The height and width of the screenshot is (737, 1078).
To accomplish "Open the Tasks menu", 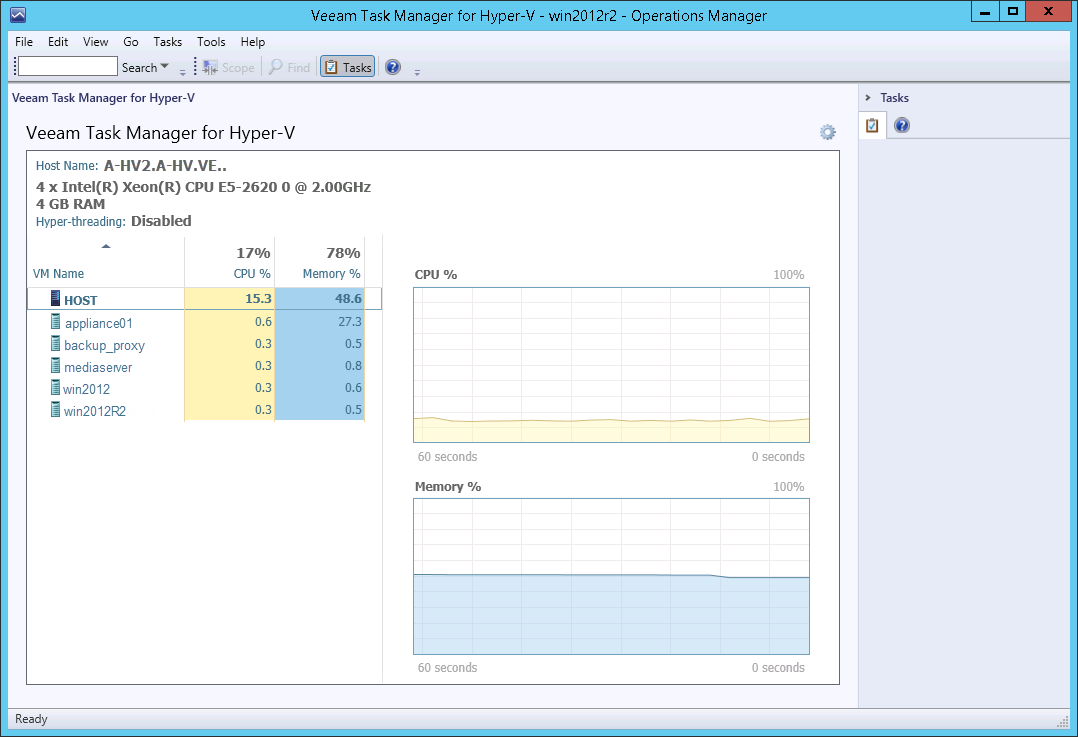I will [x=168, y=42].
